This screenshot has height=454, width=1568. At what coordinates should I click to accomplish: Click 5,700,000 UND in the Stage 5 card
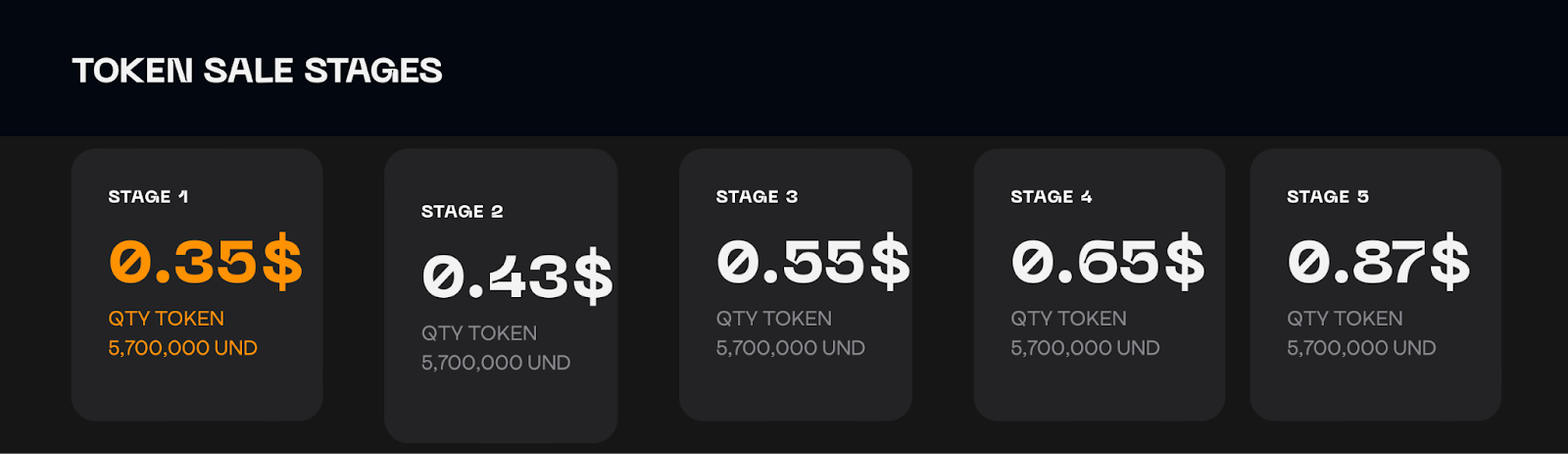coord(1362,348)
